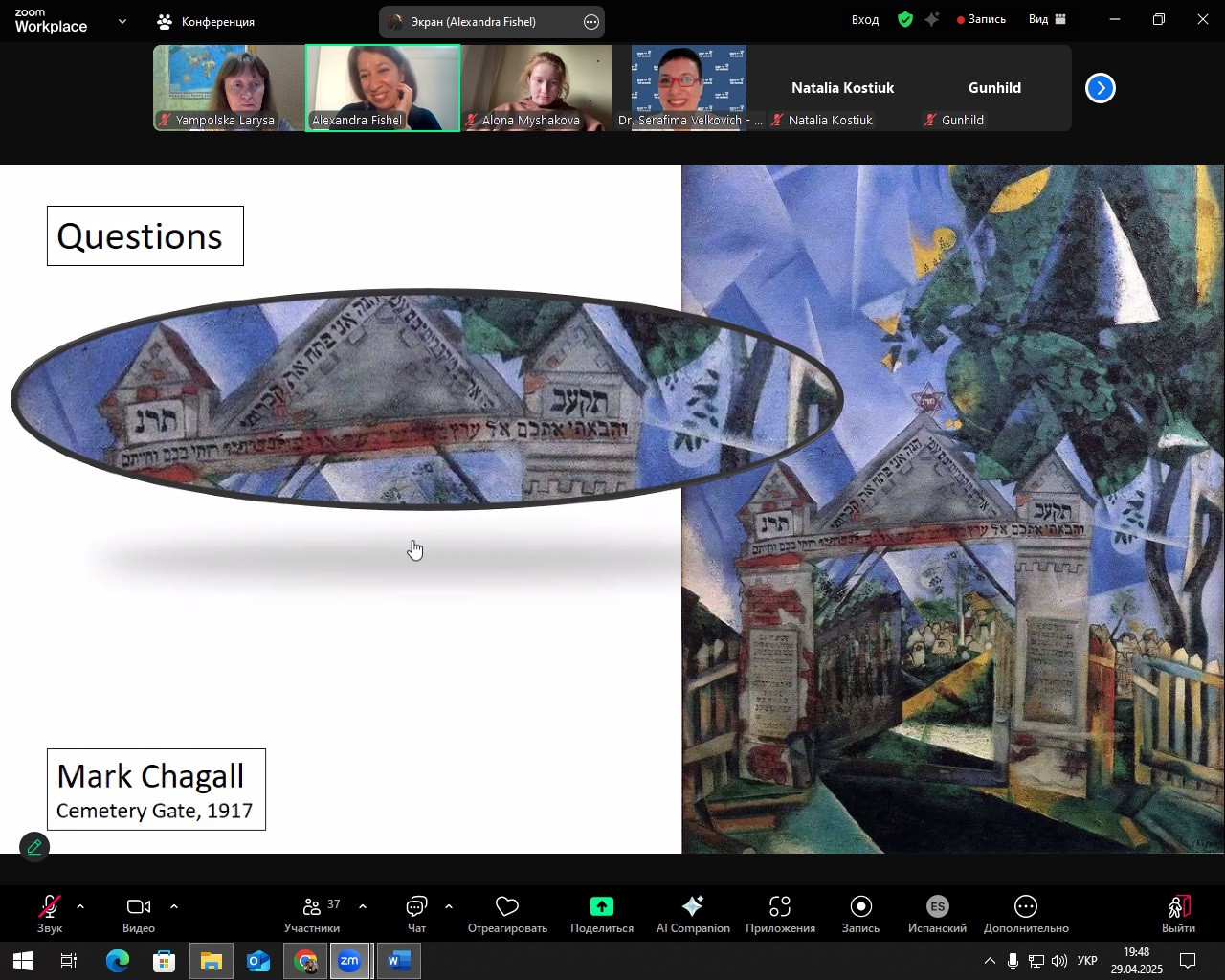Click Вход sign-in button

[865, 20]
